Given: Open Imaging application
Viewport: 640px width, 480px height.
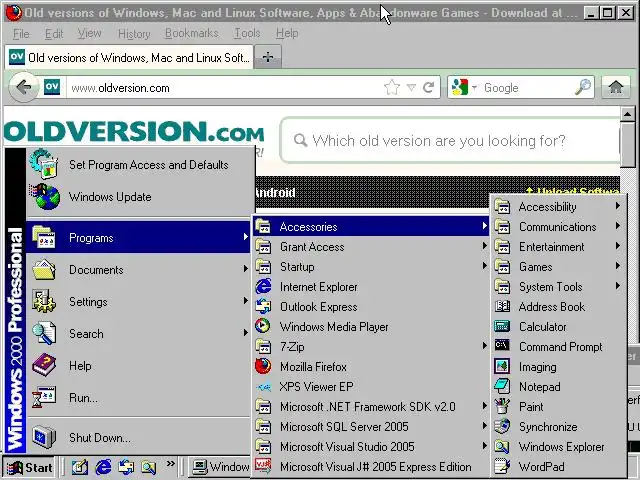Looking at the screenshot, I should (558, 367).
